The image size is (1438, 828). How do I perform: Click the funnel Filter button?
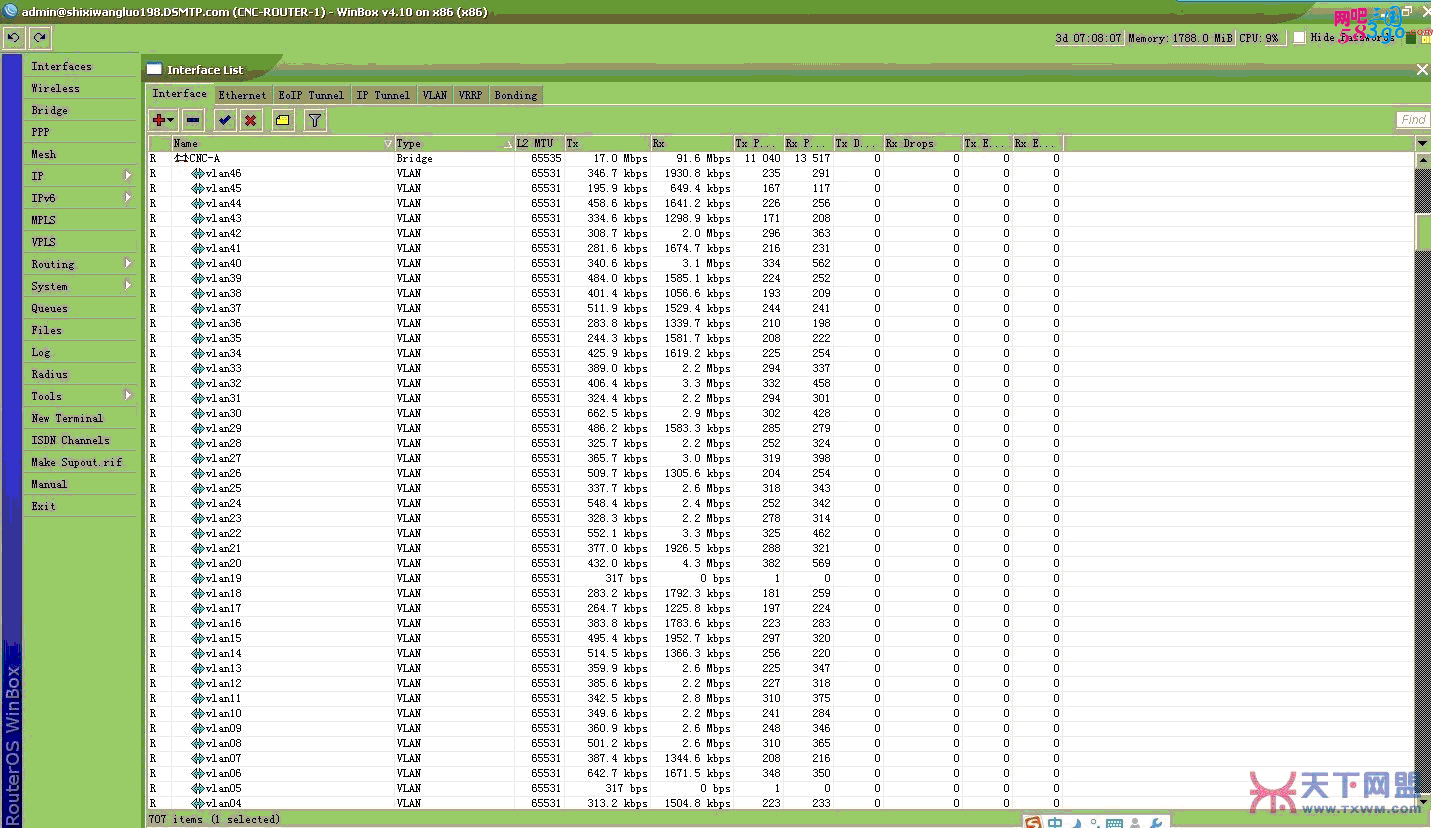315,120
